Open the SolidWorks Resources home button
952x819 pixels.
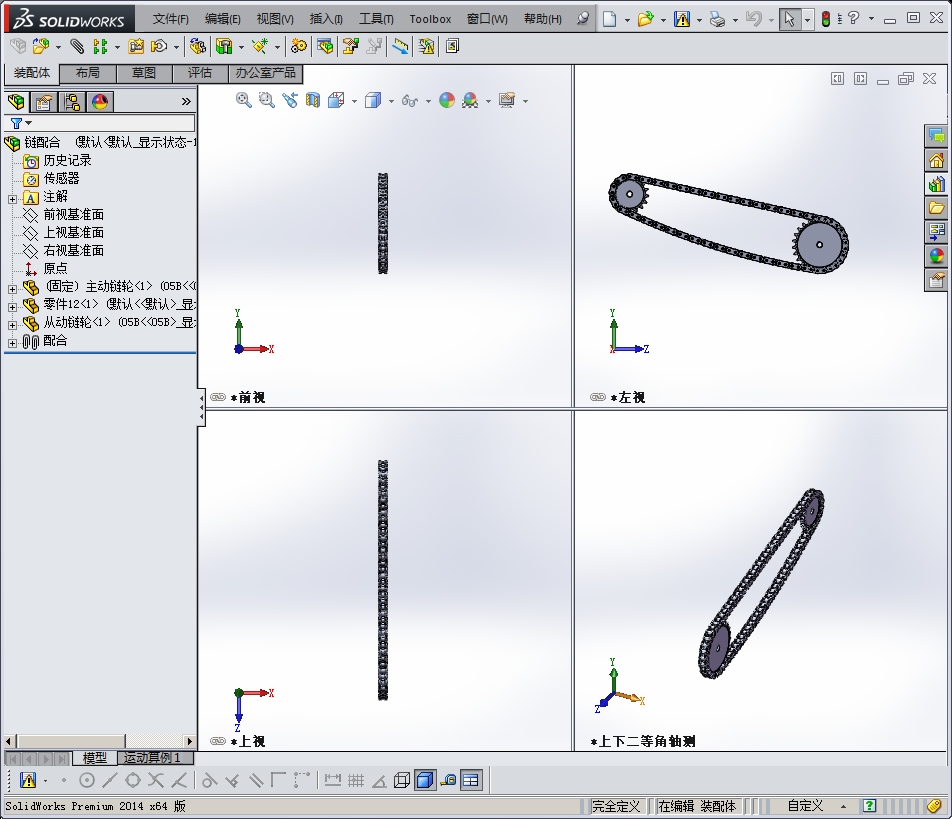point(936,160)
